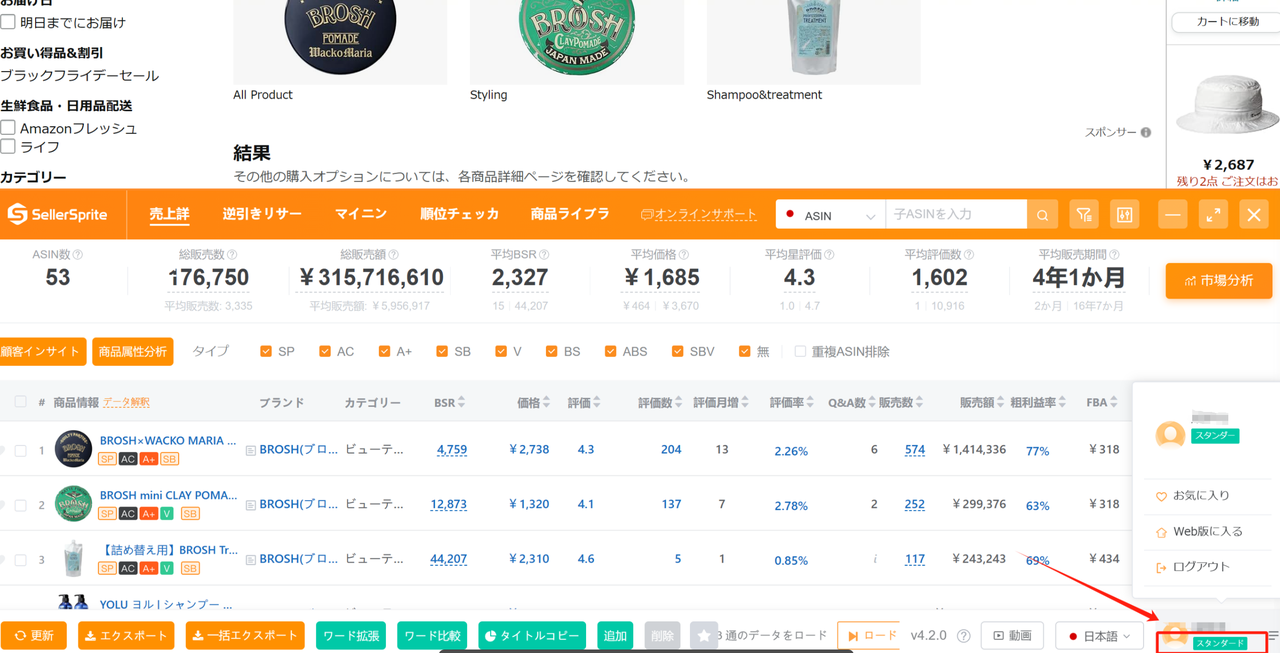
Task: Click the 市場分析 button
Action: (x=1219, y=281)
